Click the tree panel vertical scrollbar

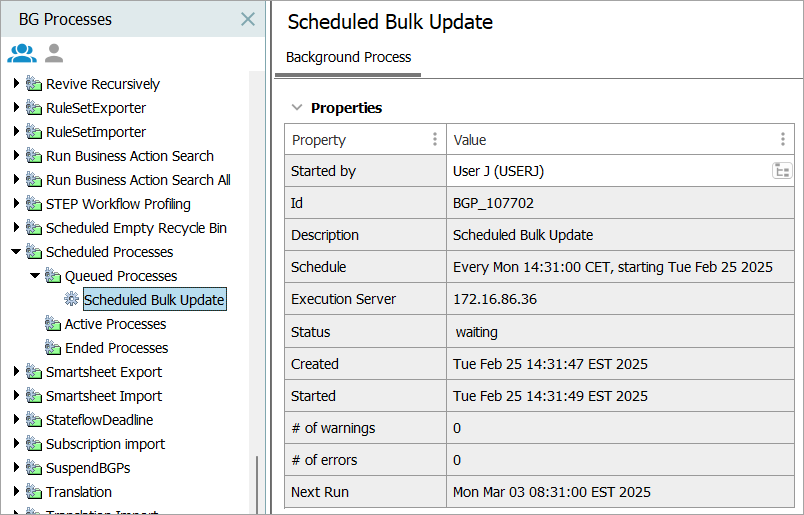pos(257,484)
